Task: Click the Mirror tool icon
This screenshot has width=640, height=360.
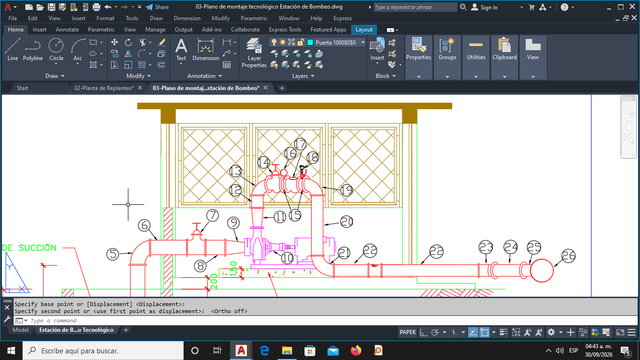Action: tap(128, 53)
